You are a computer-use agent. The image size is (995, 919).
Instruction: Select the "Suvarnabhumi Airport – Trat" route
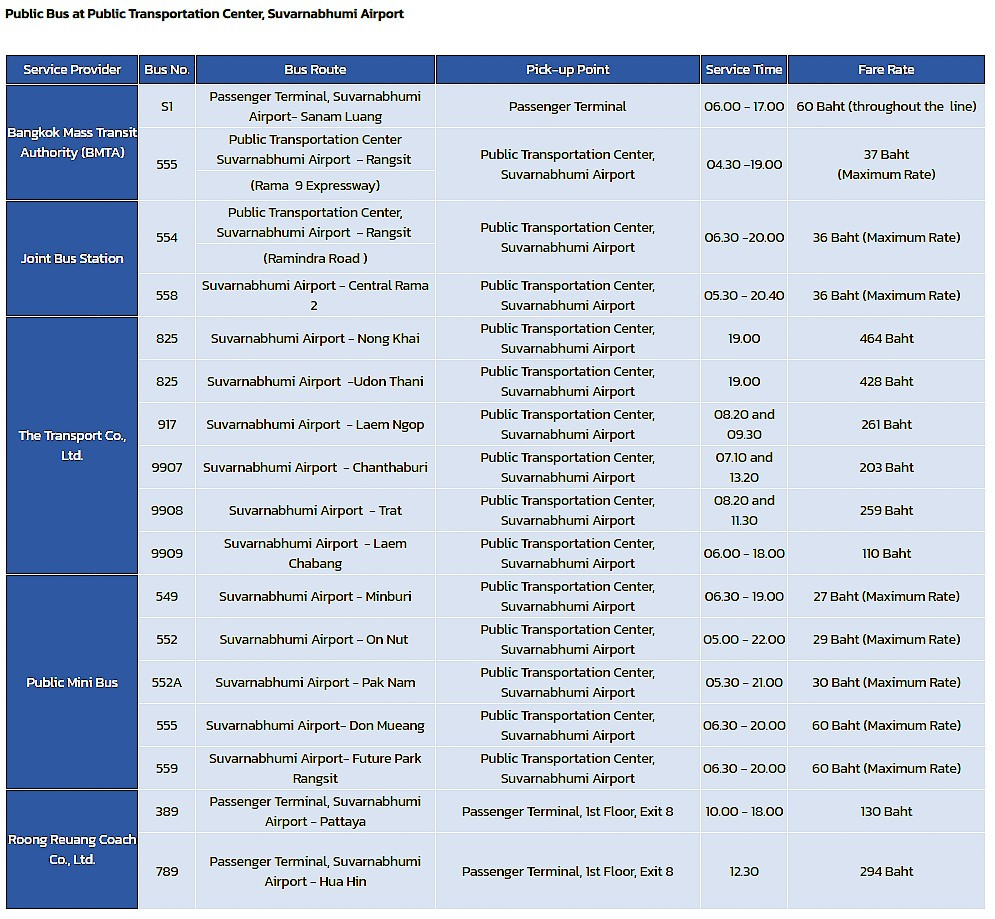point(315,511)
